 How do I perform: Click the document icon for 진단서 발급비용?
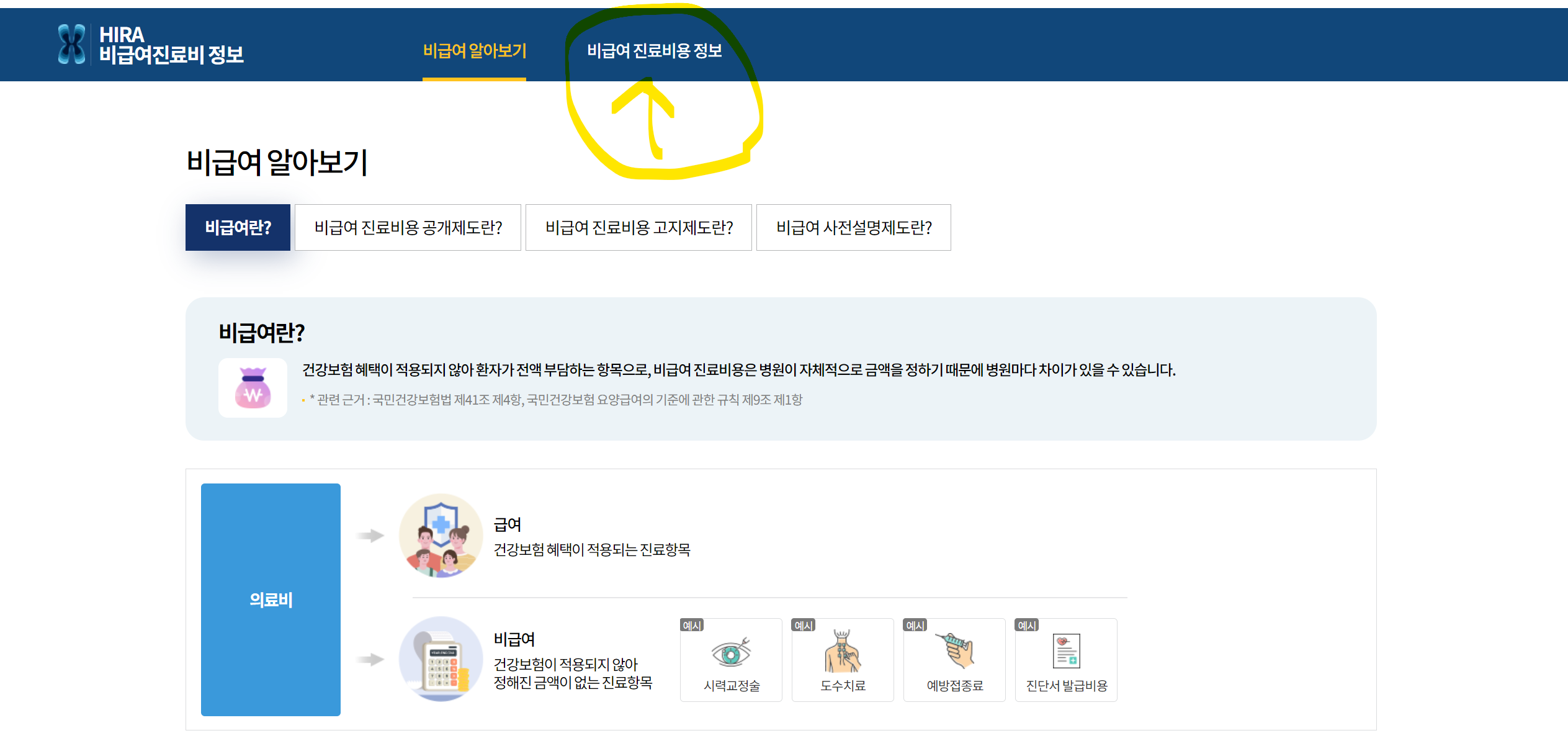tap(1066, 651)
